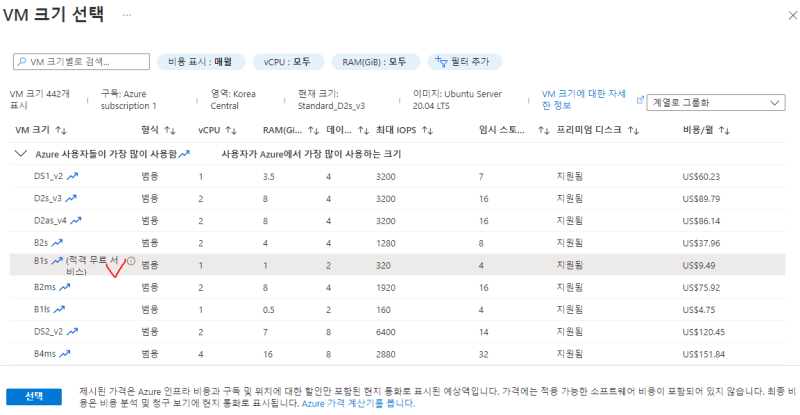Select the DS1_v2 size row
Screen dimensions: 800x415
click(x=397, y=176)
